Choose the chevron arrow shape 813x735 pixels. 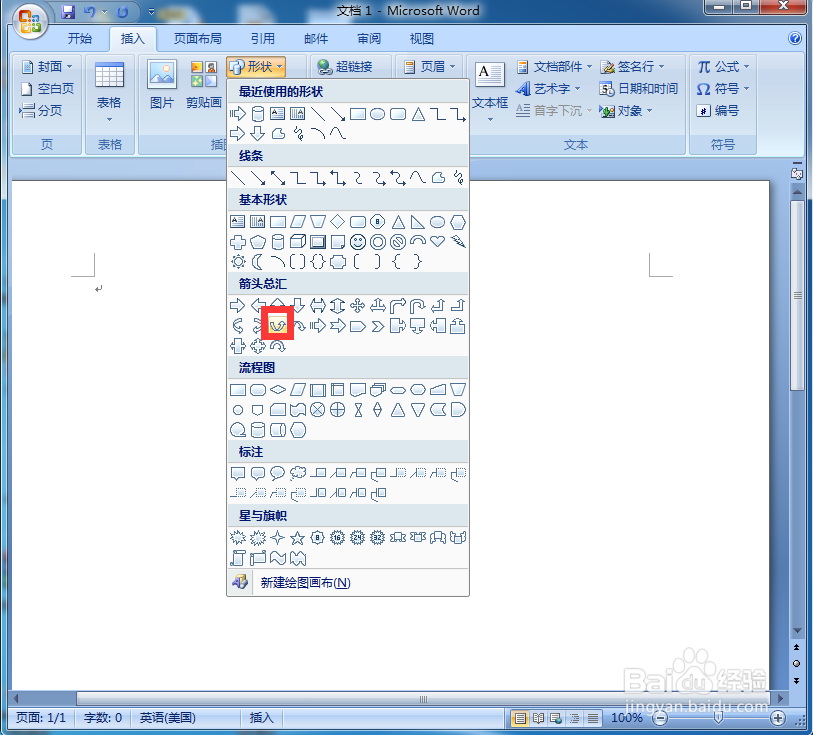[377, 326]
